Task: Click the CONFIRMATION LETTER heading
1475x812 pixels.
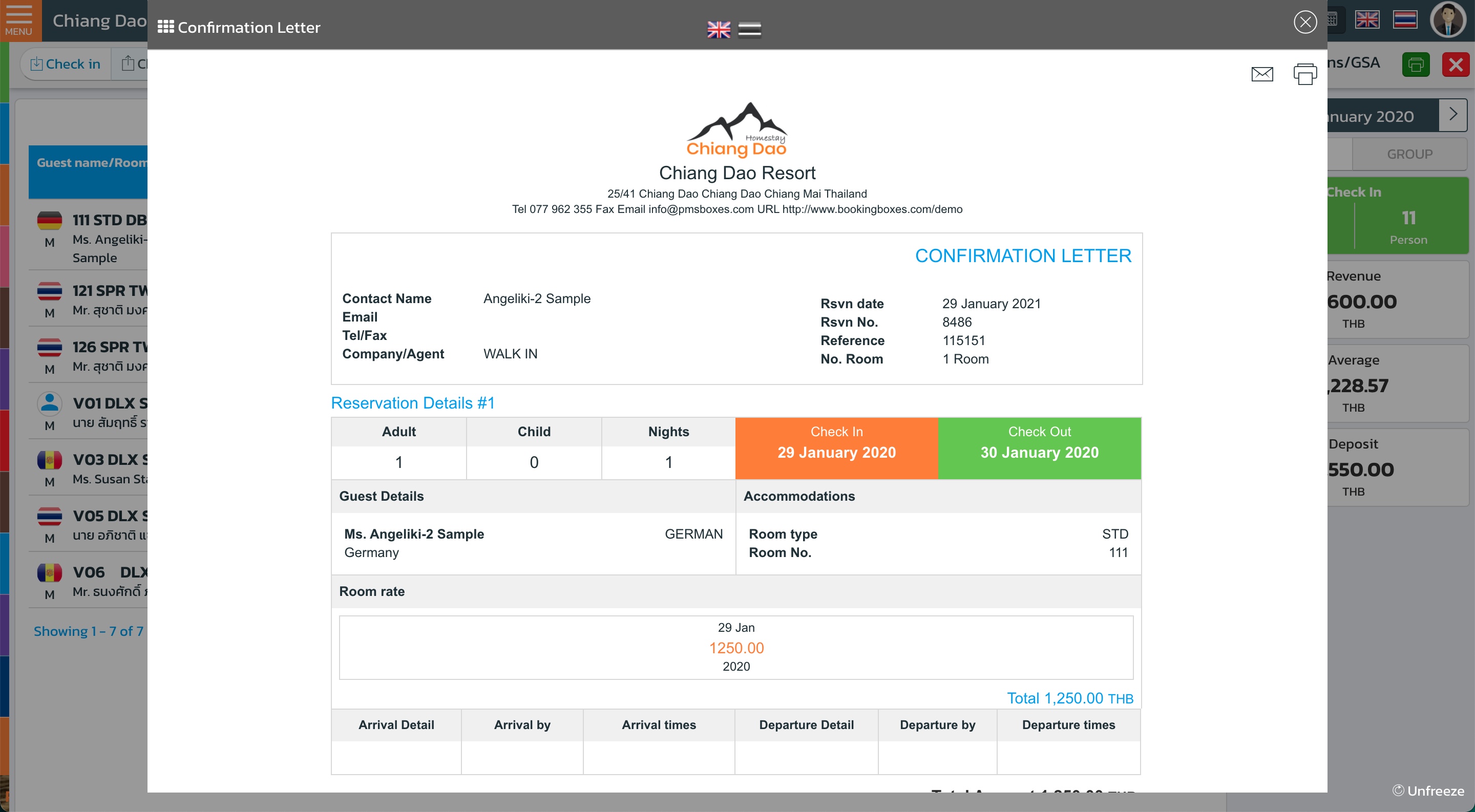Action: point(1023,256)
